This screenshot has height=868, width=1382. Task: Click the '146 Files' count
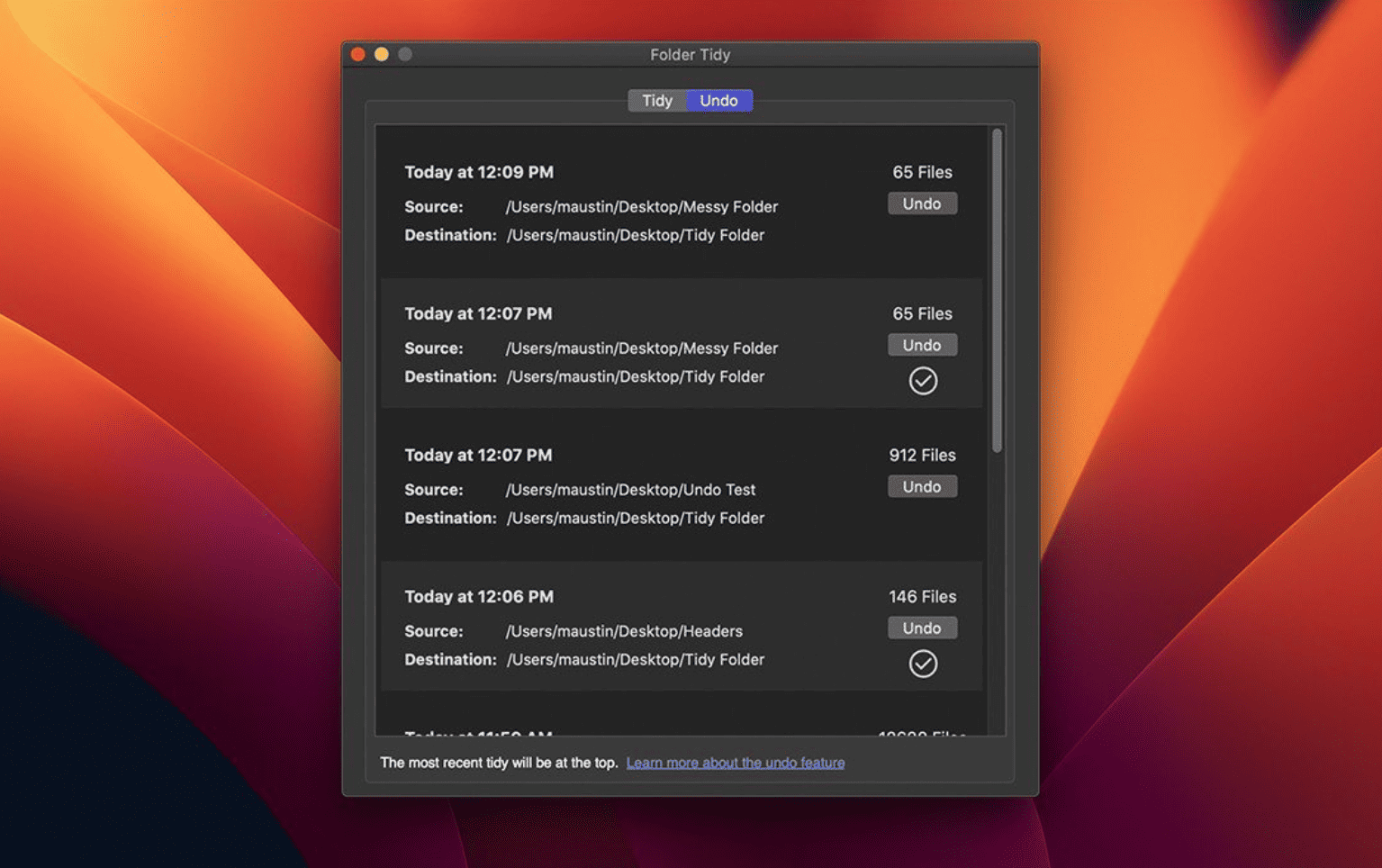923,596
